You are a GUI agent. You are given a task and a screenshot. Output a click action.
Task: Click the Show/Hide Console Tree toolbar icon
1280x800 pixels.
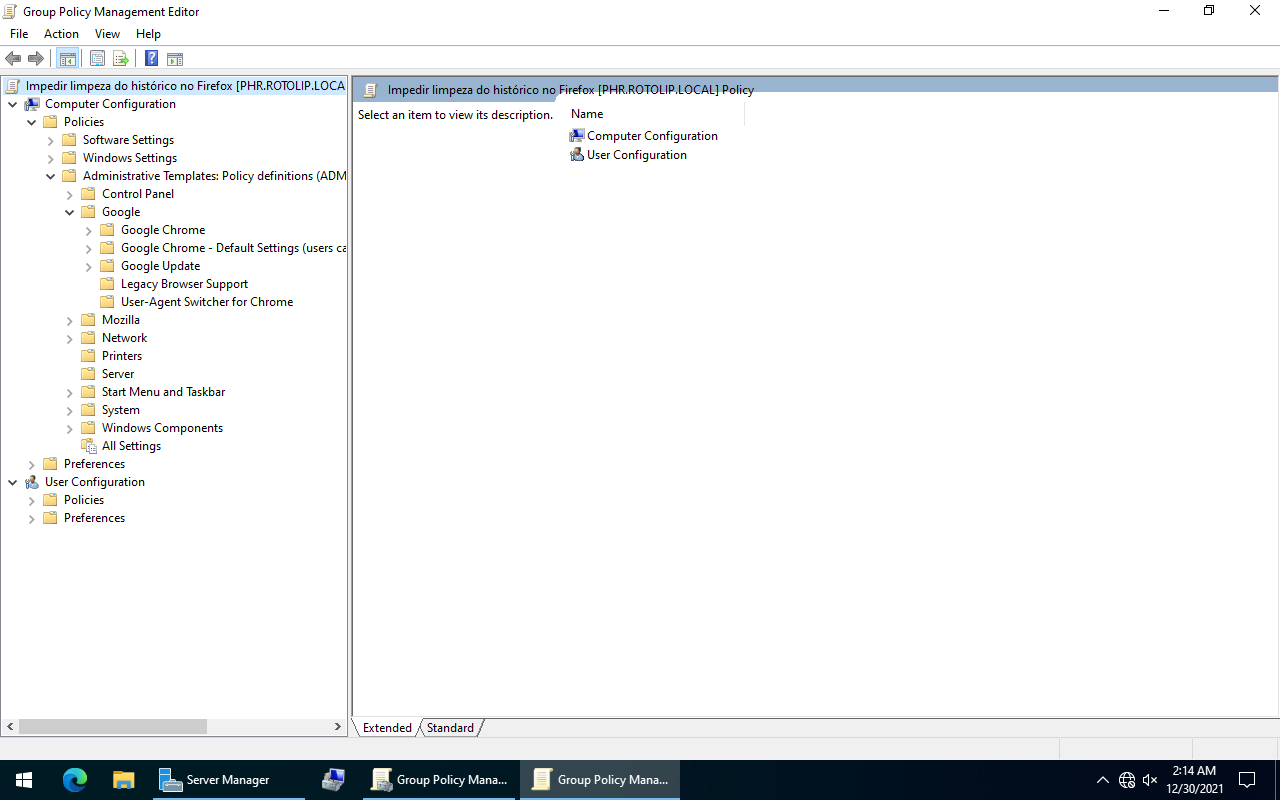point(68,58)
